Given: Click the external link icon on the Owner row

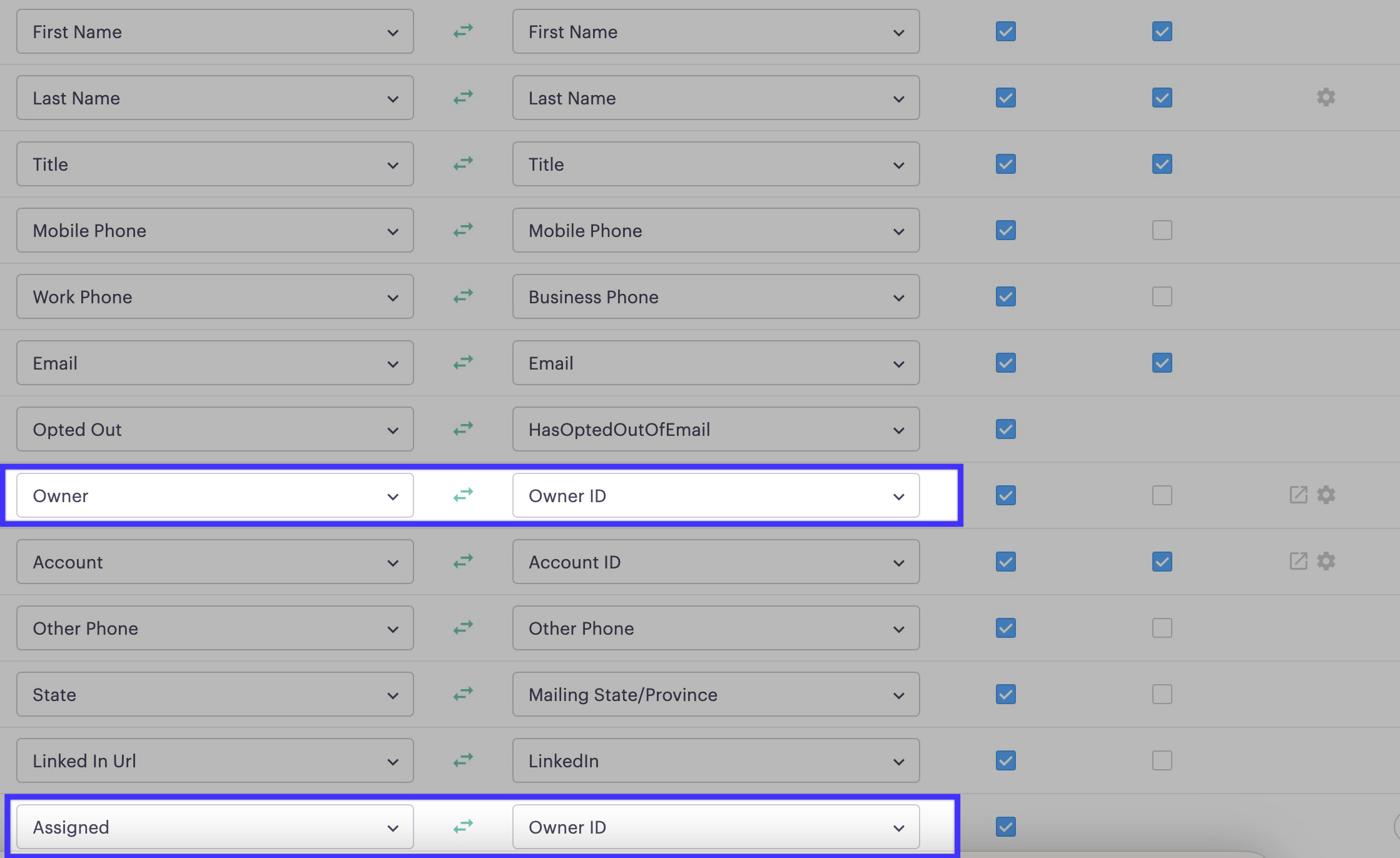Looking at the screenshot, I should (1297, 495).
